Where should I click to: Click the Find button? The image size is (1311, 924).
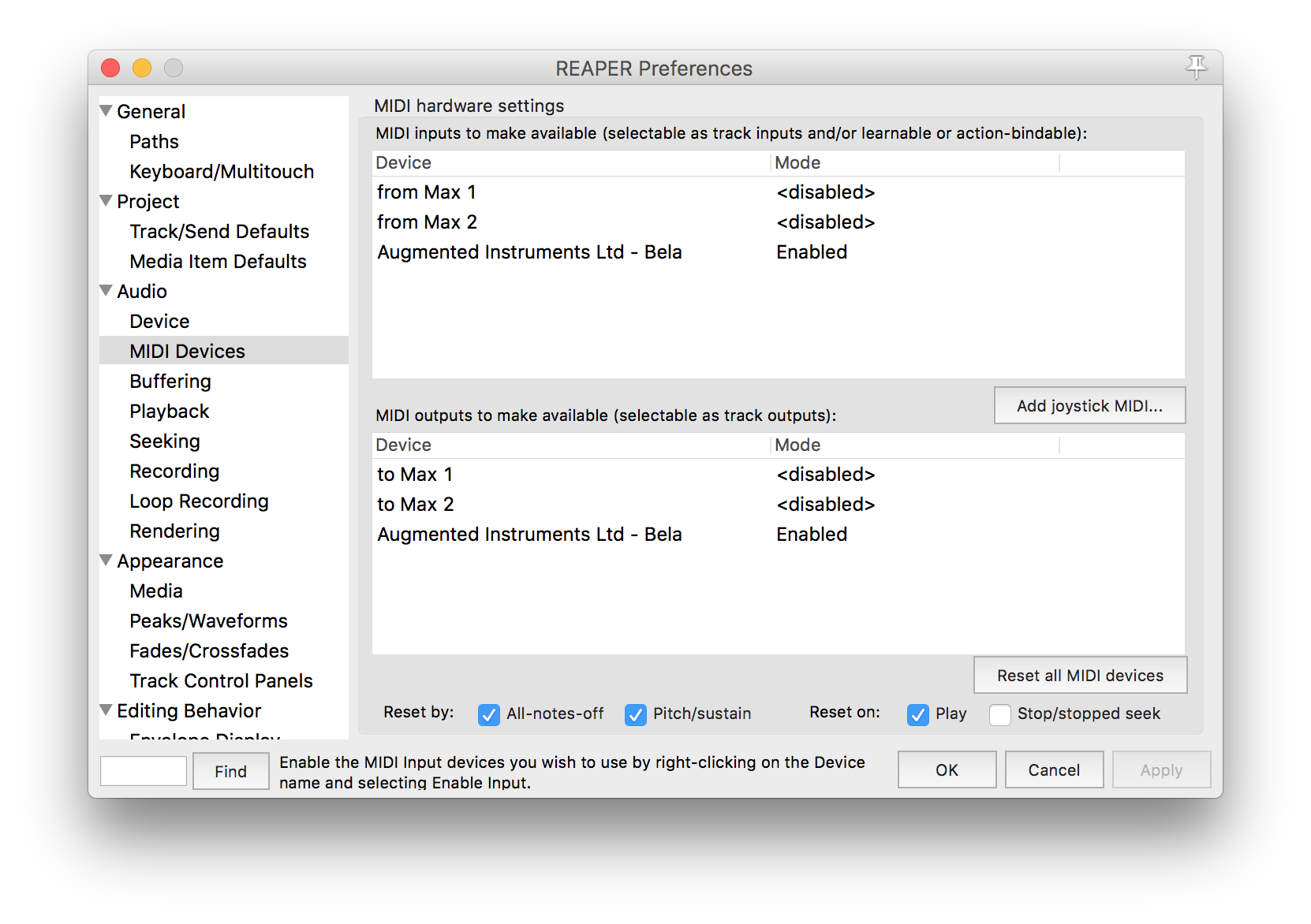pos(230,771)
